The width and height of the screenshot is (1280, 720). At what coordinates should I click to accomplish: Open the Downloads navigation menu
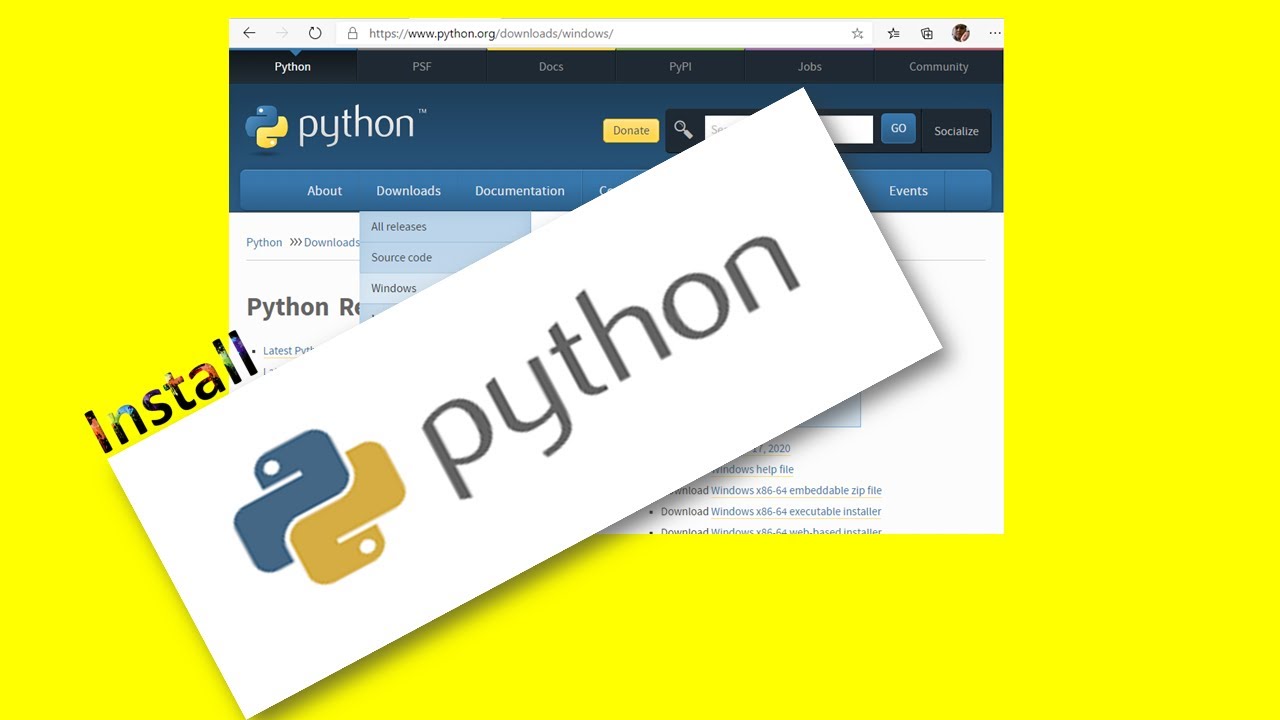408,191
